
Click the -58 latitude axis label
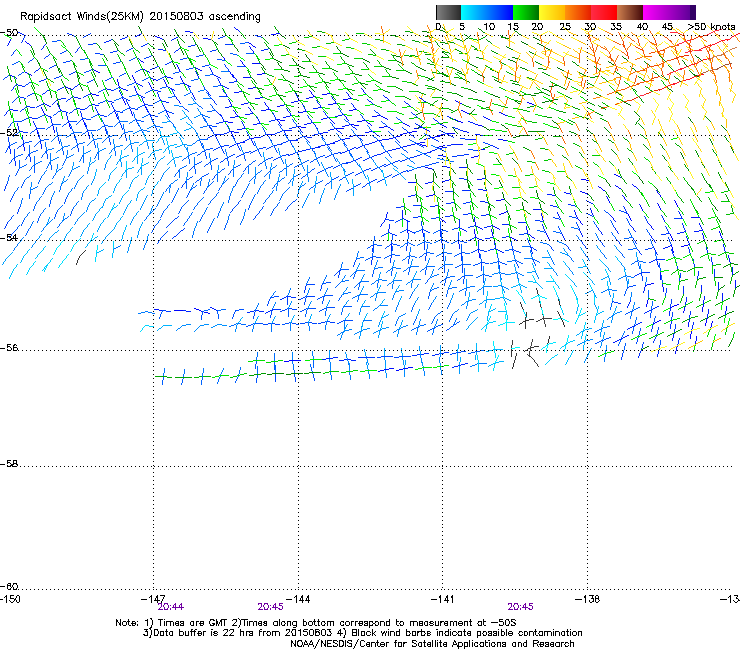(9, 464)
